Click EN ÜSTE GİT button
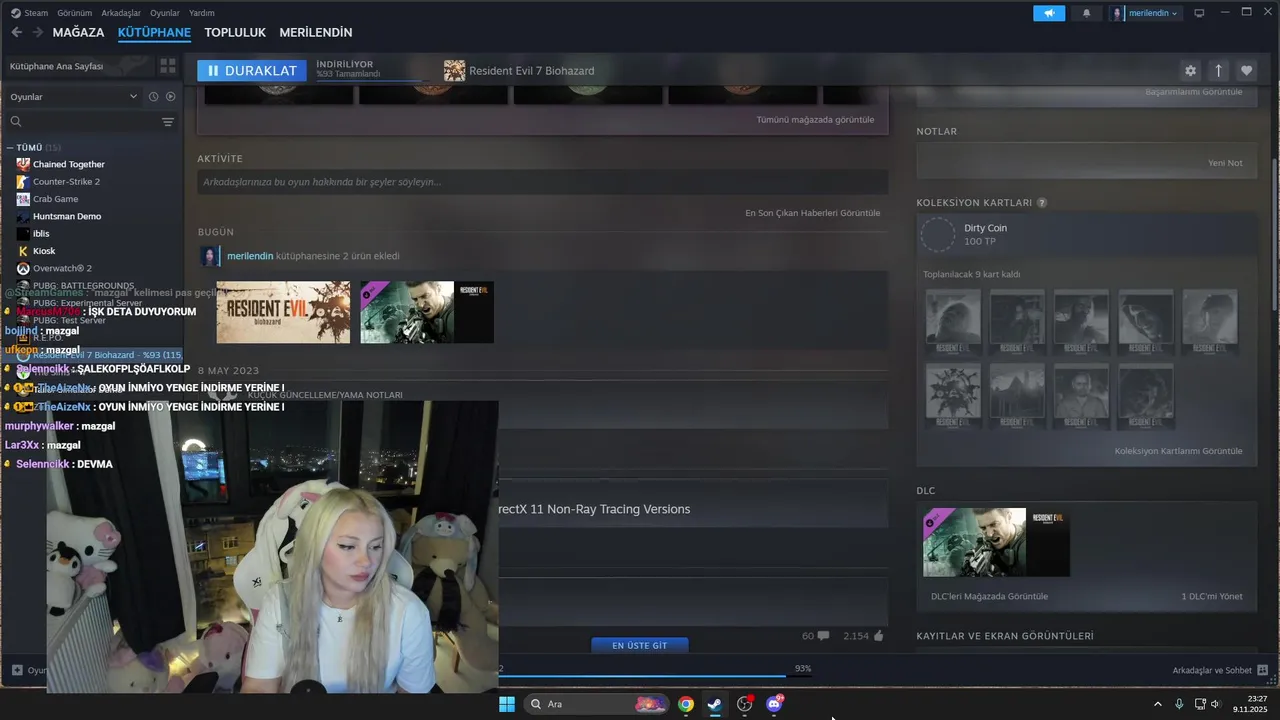The height and width of the screenshot is (720, 1280). (x=639, y=645)
